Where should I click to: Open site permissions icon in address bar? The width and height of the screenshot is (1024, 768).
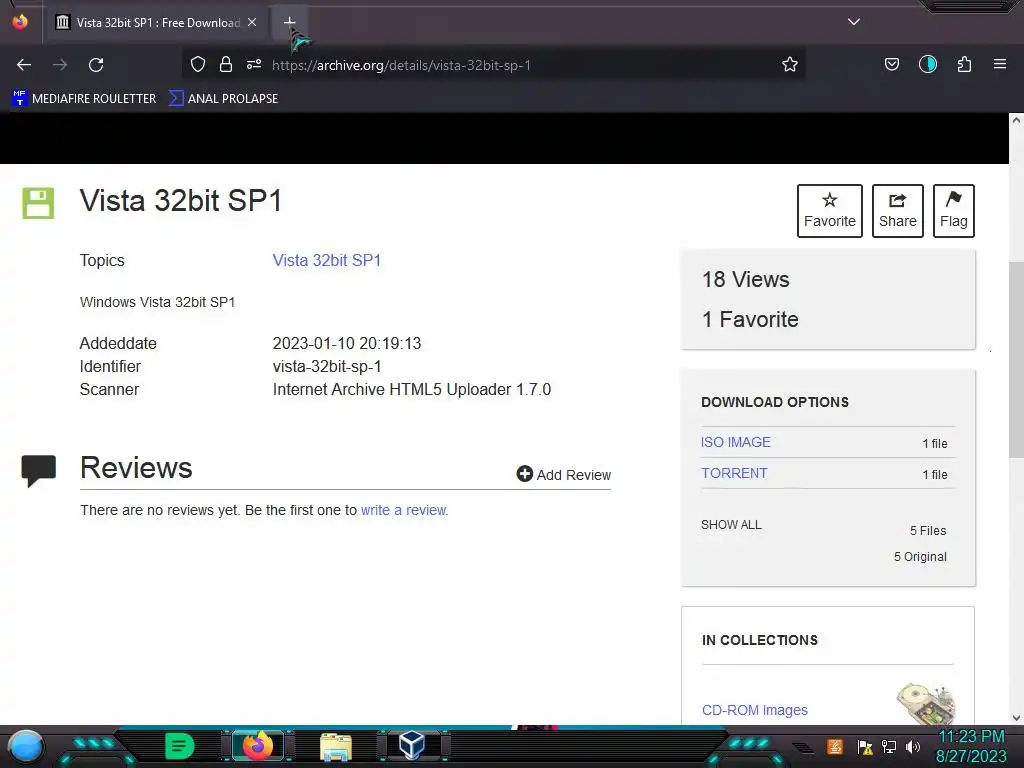(x=254, y=64)
